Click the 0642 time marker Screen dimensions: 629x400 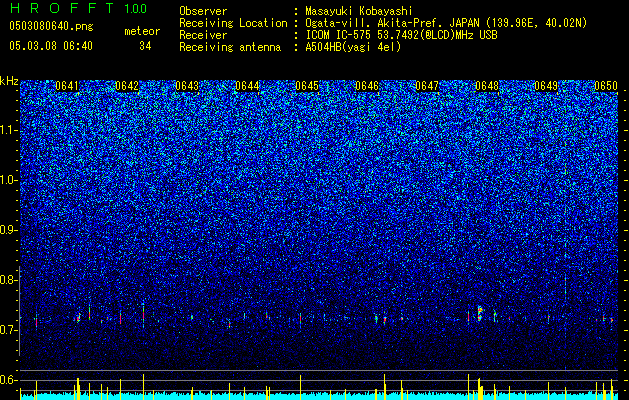127,86
